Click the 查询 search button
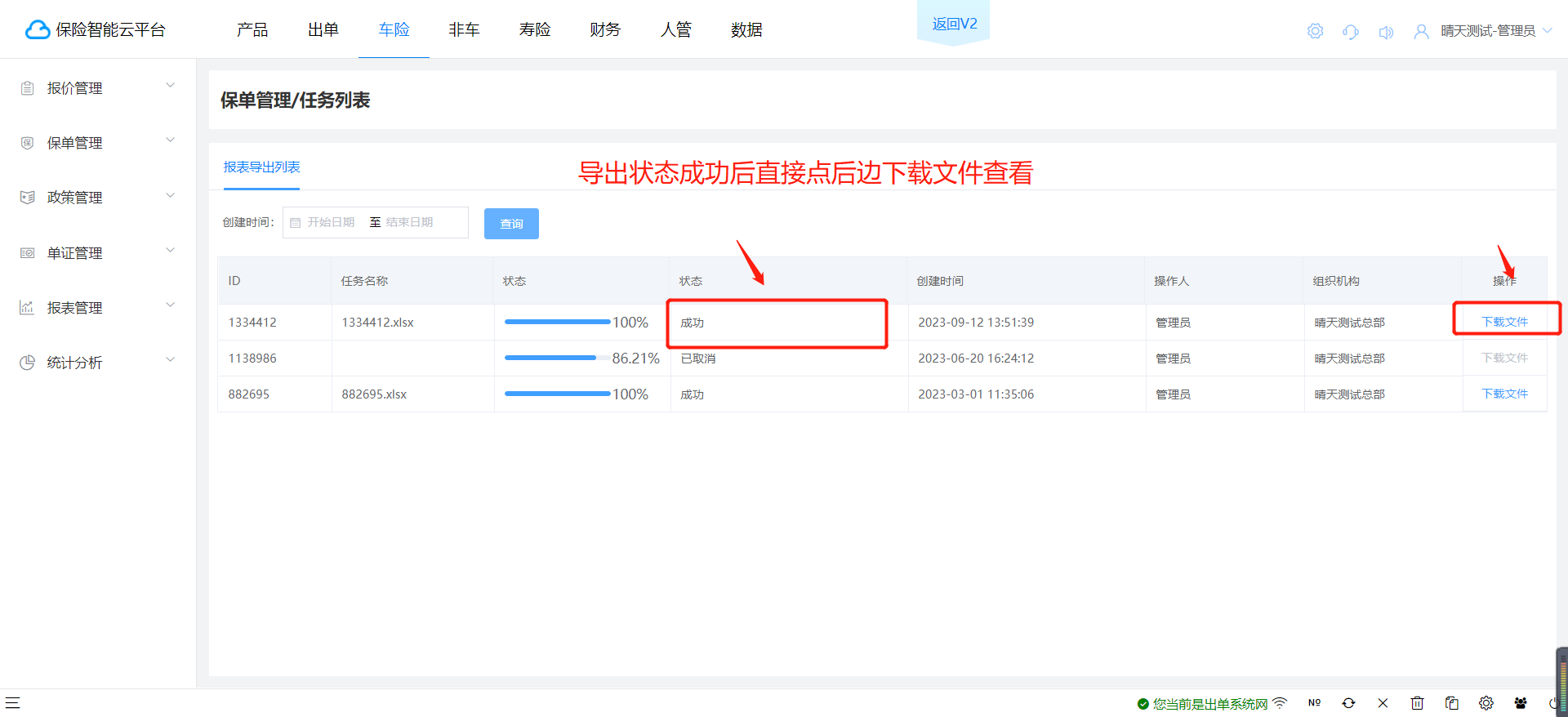This screenshot has height=717, width=1568. tap(511, 224)
